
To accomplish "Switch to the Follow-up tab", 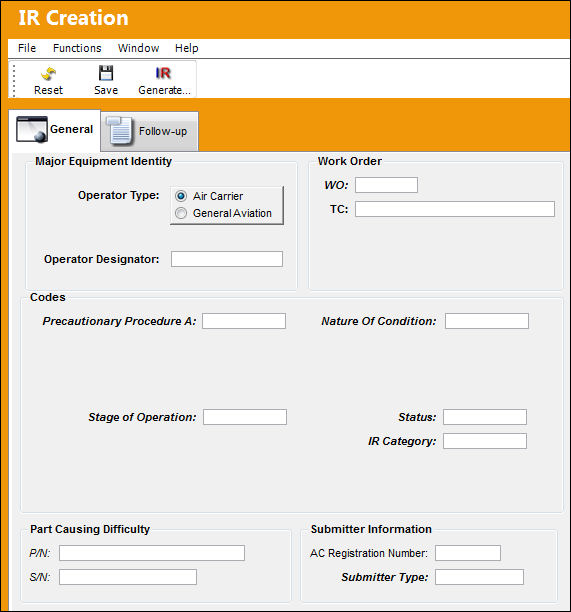I will [x=149, y=132].
